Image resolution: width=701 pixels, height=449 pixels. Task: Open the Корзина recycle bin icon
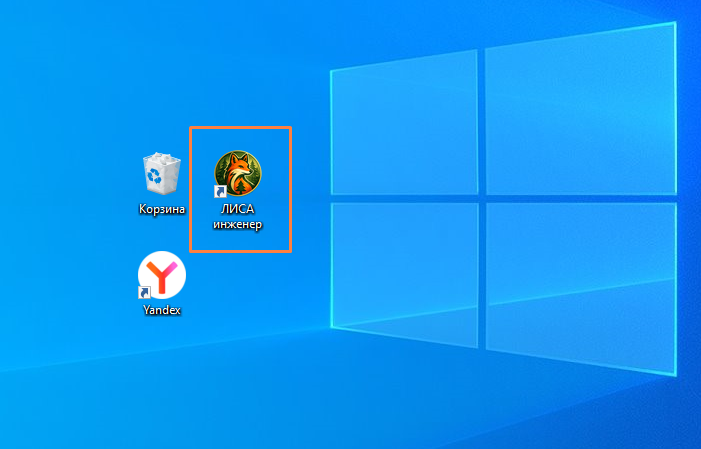(161, 174)
